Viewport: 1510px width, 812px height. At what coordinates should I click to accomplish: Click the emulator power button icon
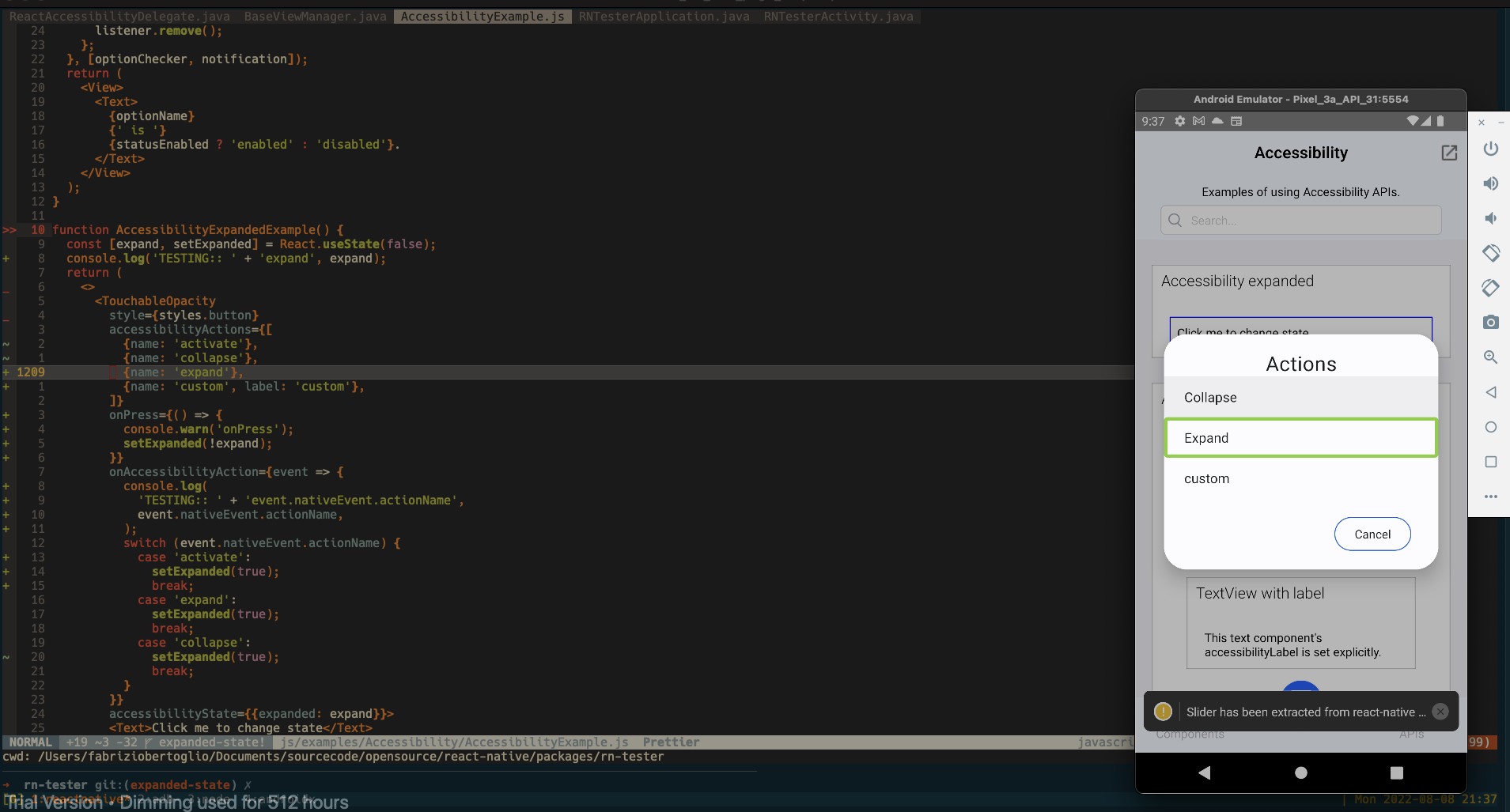tap(1490, 149)
